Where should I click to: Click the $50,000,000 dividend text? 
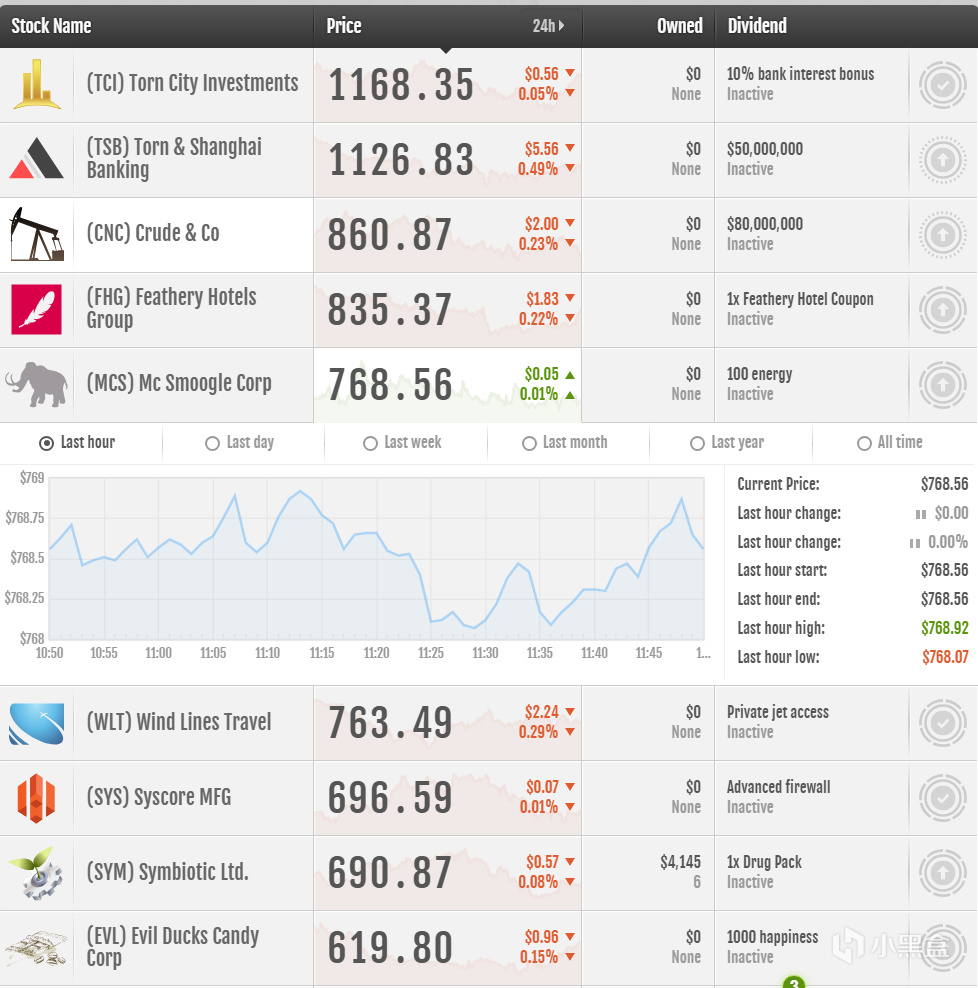click(x=765, y=149)
